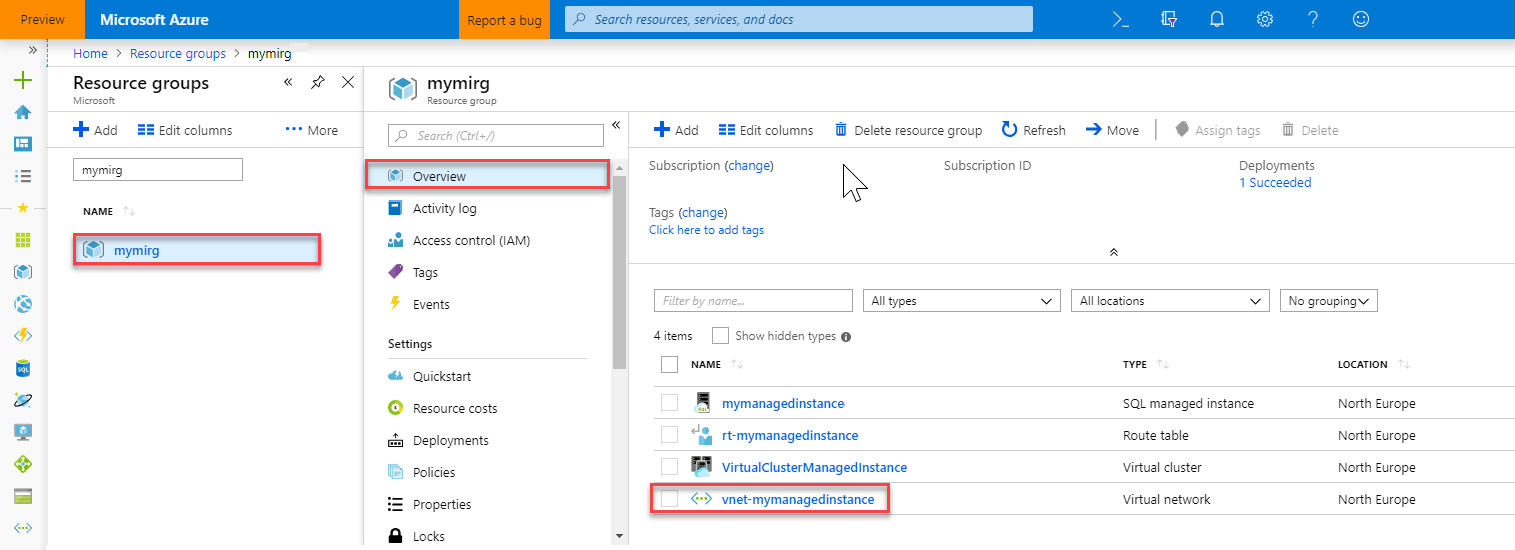
Task: Sort resources by TYPE column
Action: (1135, 365)
